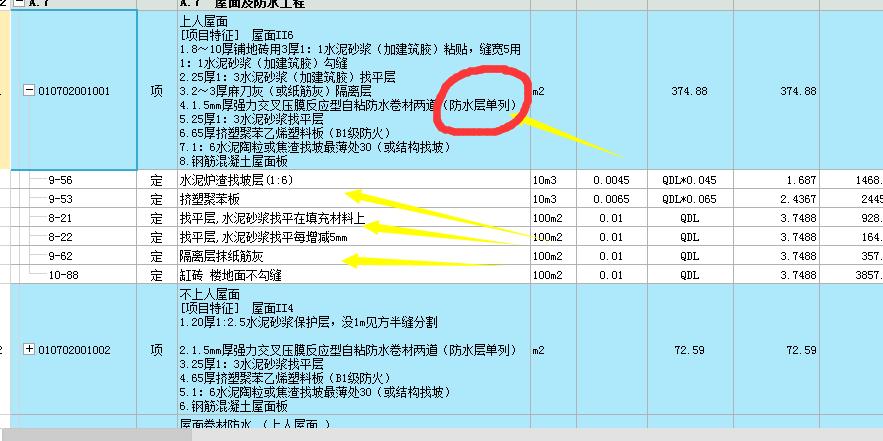
Task: Click the 100m2 unit in row 9-62
Action: coord(547,256)
